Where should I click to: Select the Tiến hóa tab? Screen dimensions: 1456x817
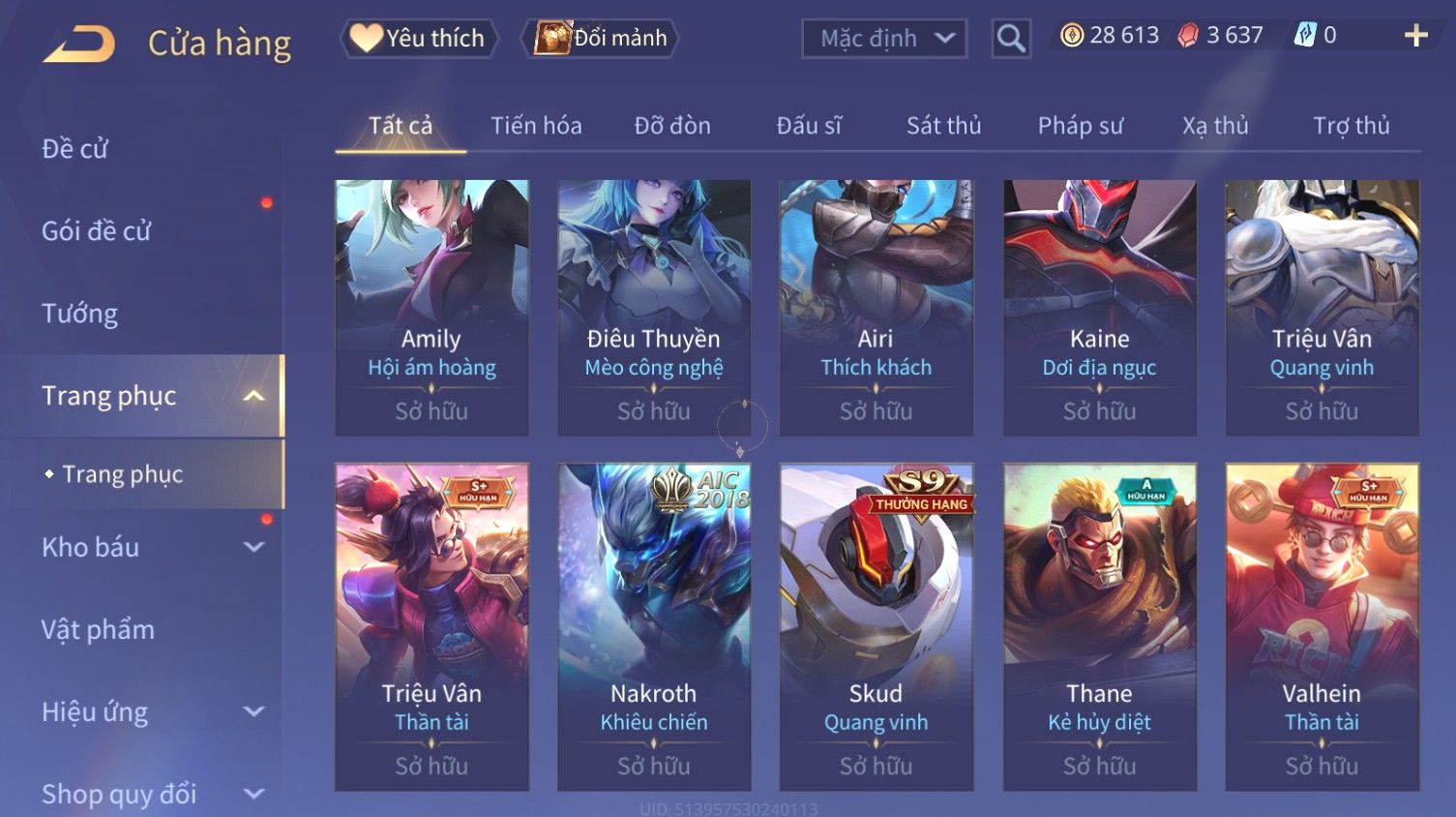click(x=536, y=126)
